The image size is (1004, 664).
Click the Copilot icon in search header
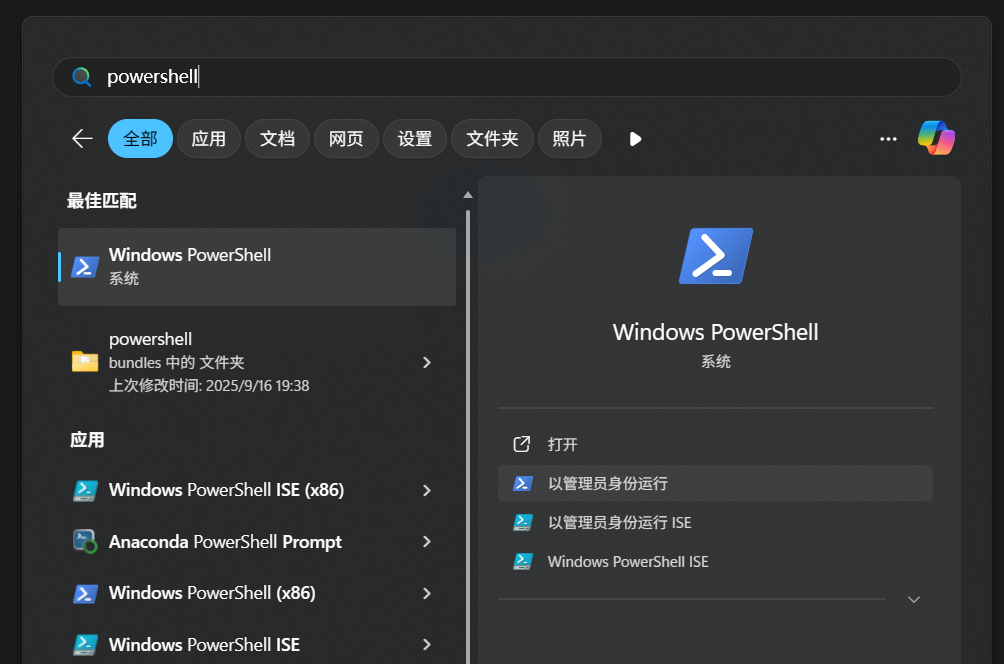pos(936,138)
